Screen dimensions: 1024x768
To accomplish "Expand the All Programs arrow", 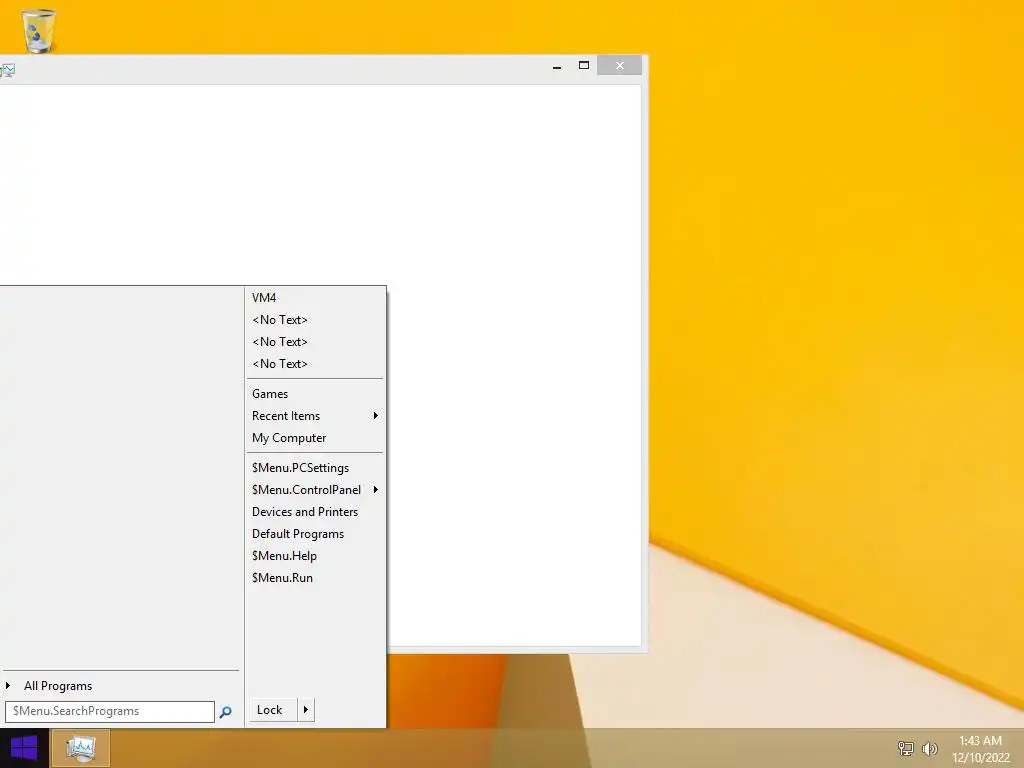I will click(8, 686).
